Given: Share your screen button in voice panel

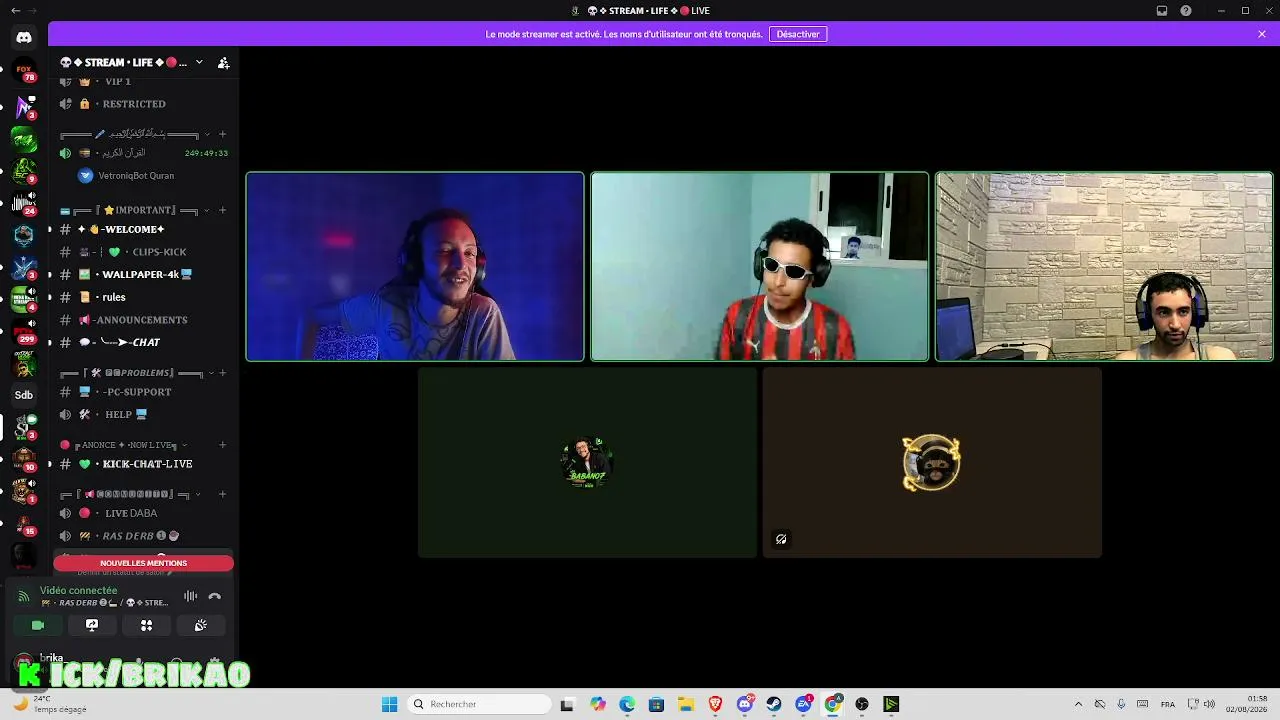Looking at the screenshot, I should pos(92,625).
